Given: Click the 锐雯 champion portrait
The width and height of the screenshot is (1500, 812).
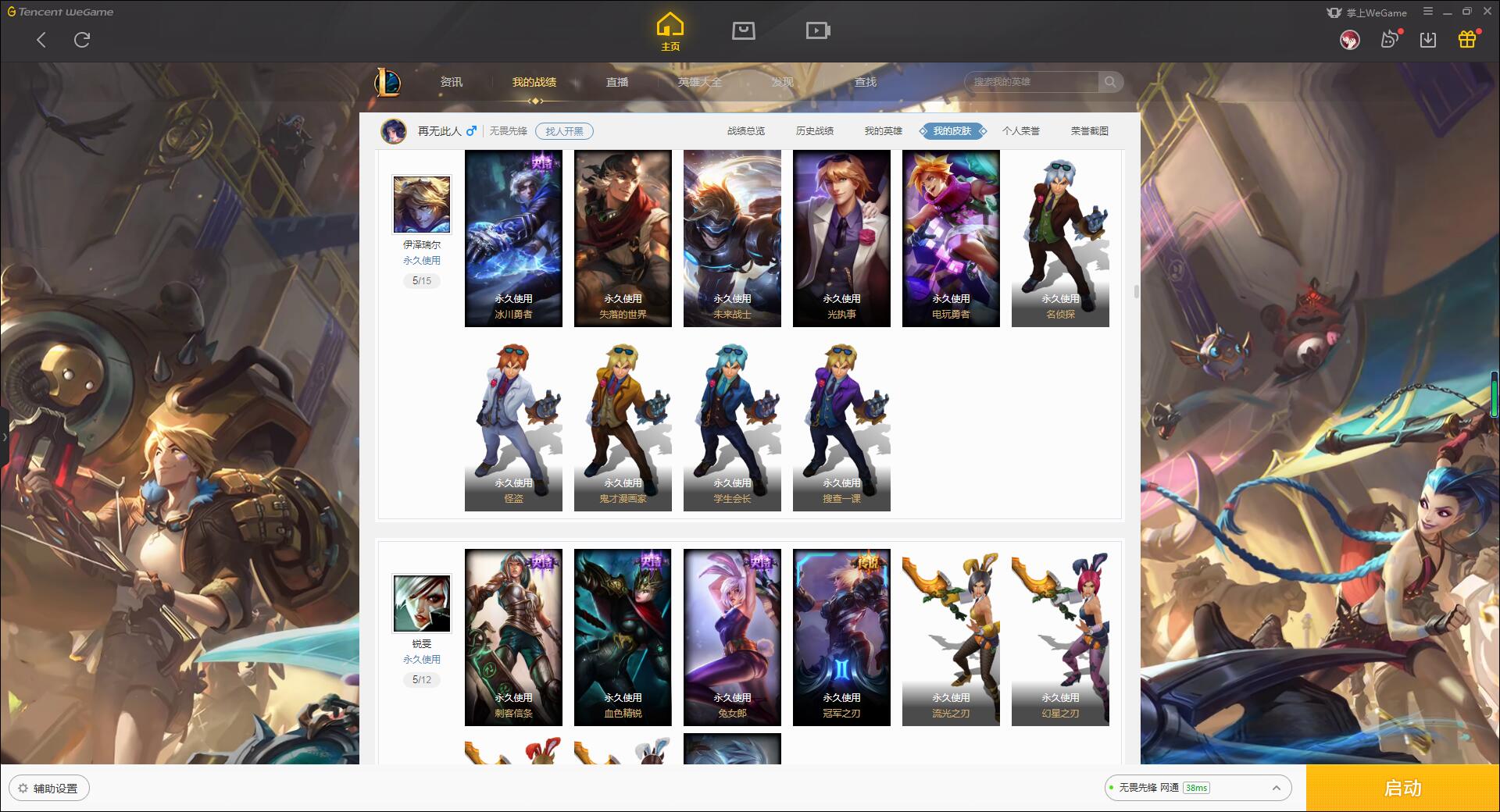Looking at the screenshot, I should click(x=422, y=604).
